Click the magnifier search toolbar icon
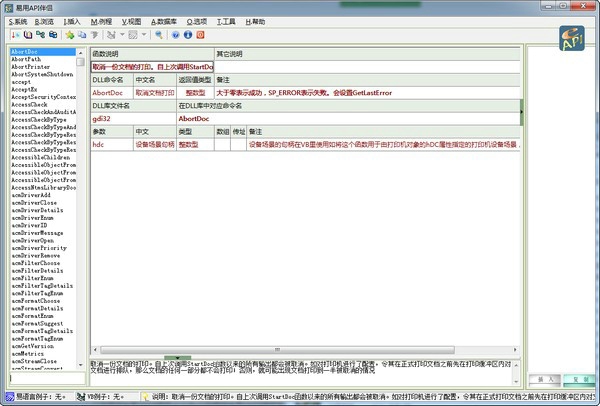Viewport: 600px width, 406px height. [158, 34]
